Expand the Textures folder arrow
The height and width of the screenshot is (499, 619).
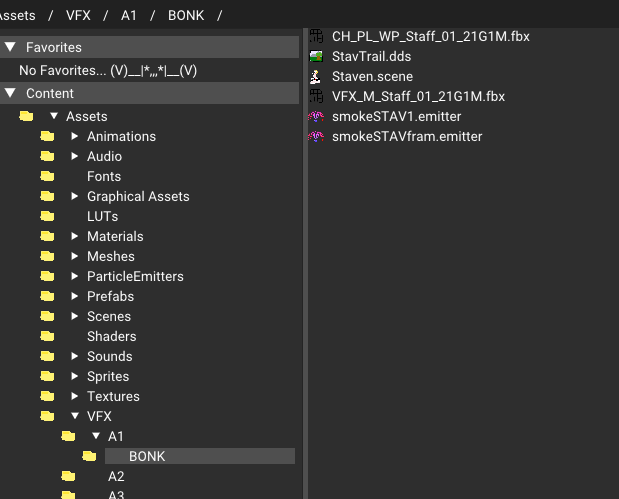[74, 396]
